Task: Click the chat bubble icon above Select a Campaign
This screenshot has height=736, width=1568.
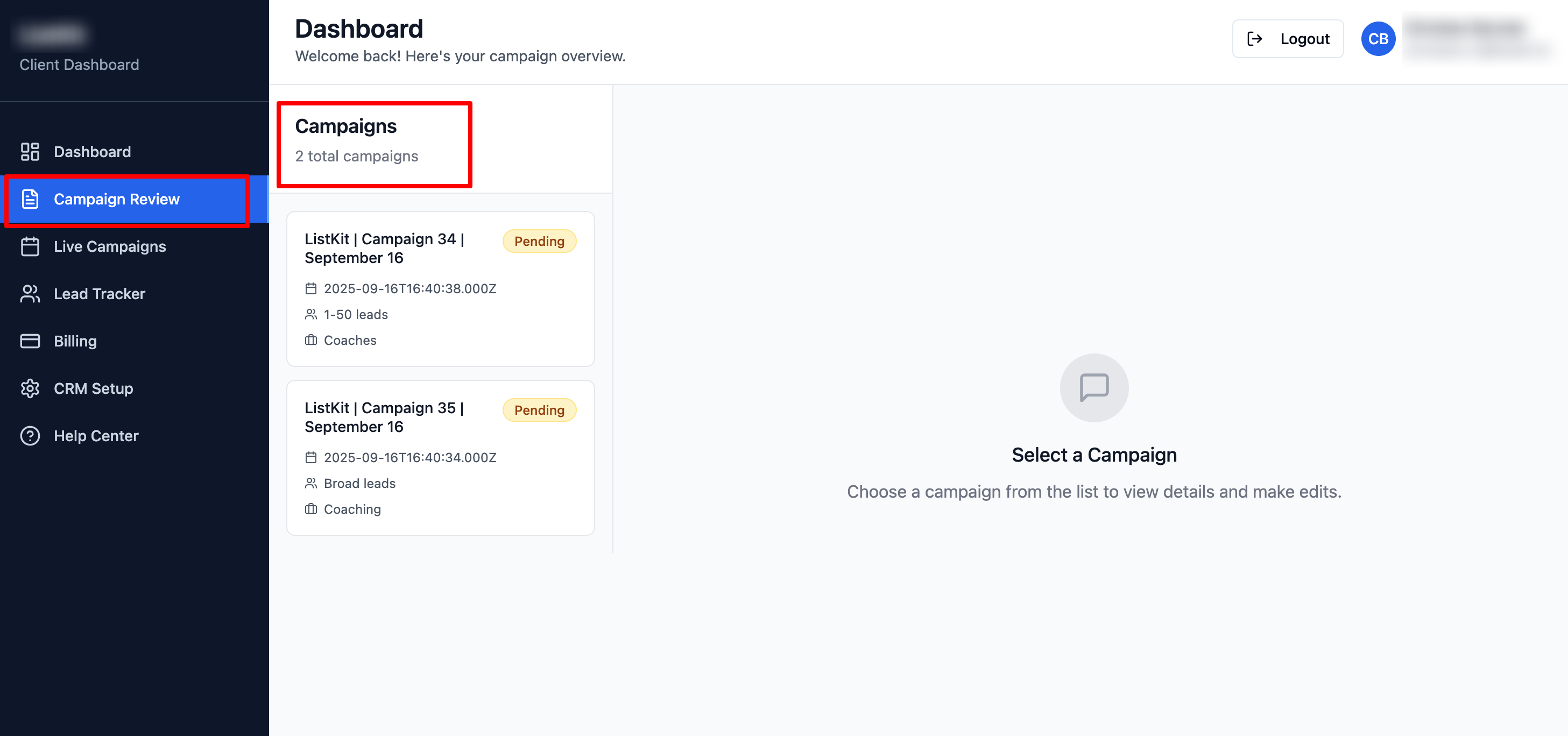Action: coord(1094,388)
